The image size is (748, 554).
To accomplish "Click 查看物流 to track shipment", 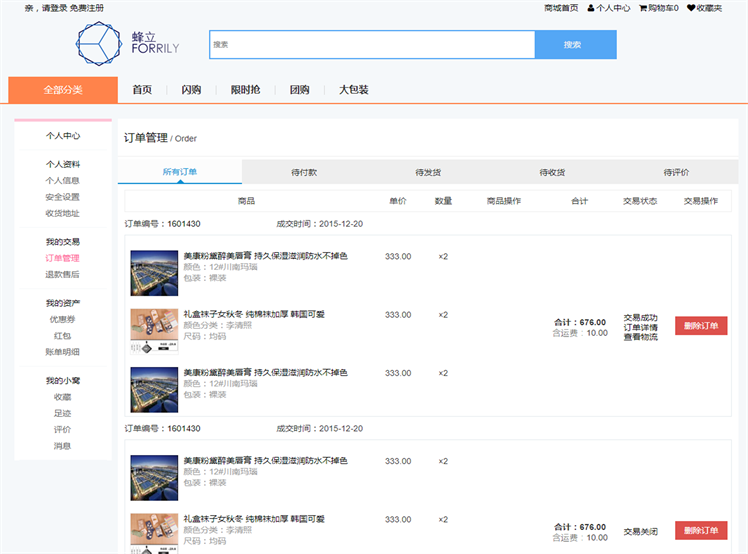I will coord(640,337).
